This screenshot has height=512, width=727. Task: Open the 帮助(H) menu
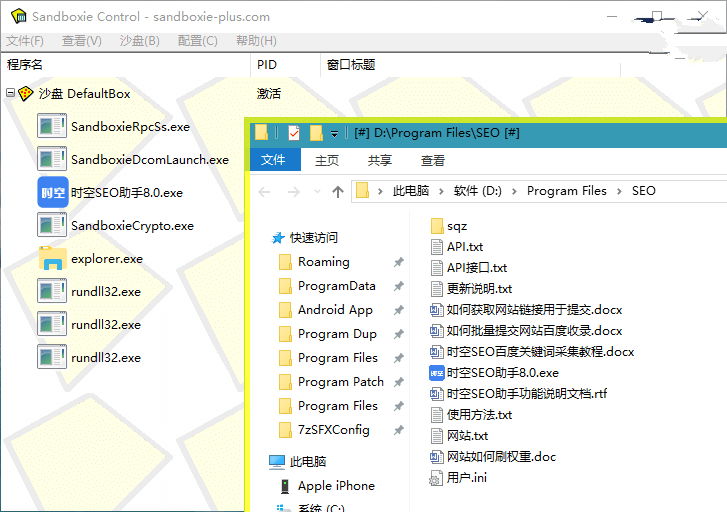point(256,41)
